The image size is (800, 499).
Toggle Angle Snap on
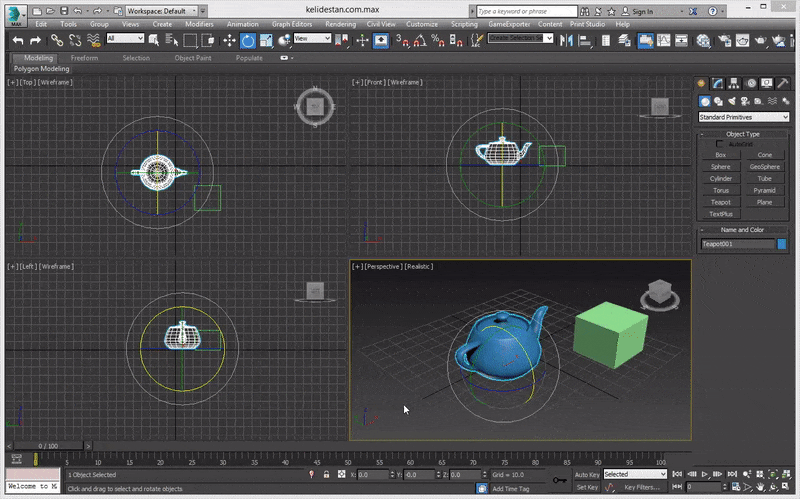(420, 40)
